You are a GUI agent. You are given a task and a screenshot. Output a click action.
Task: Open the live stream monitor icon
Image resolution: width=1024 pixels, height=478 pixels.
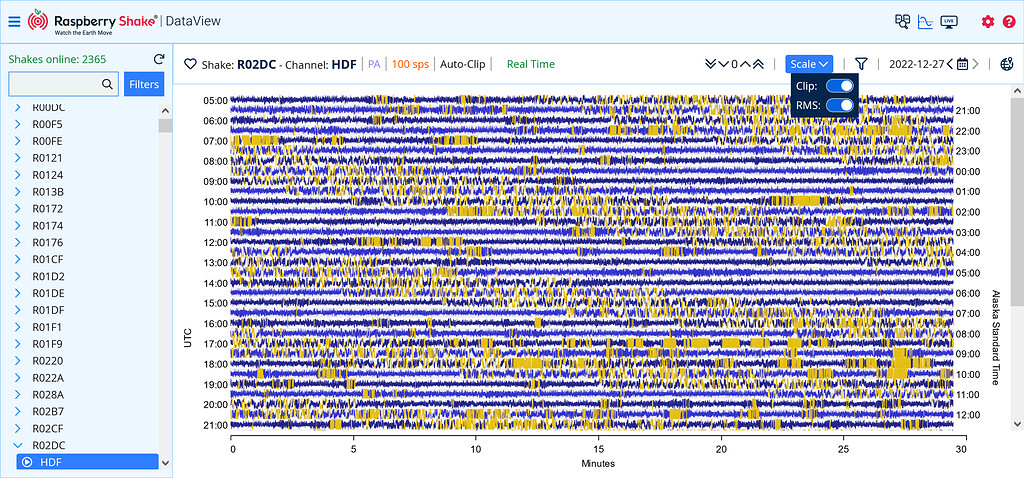(949, 21)
